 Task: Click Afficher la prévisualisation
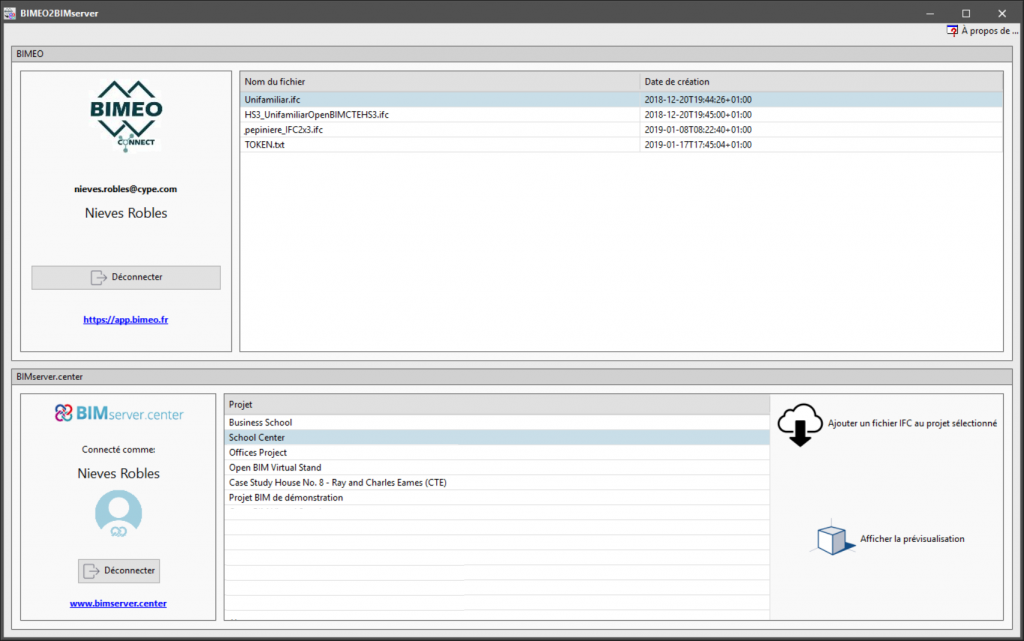(x=912, y=539)
